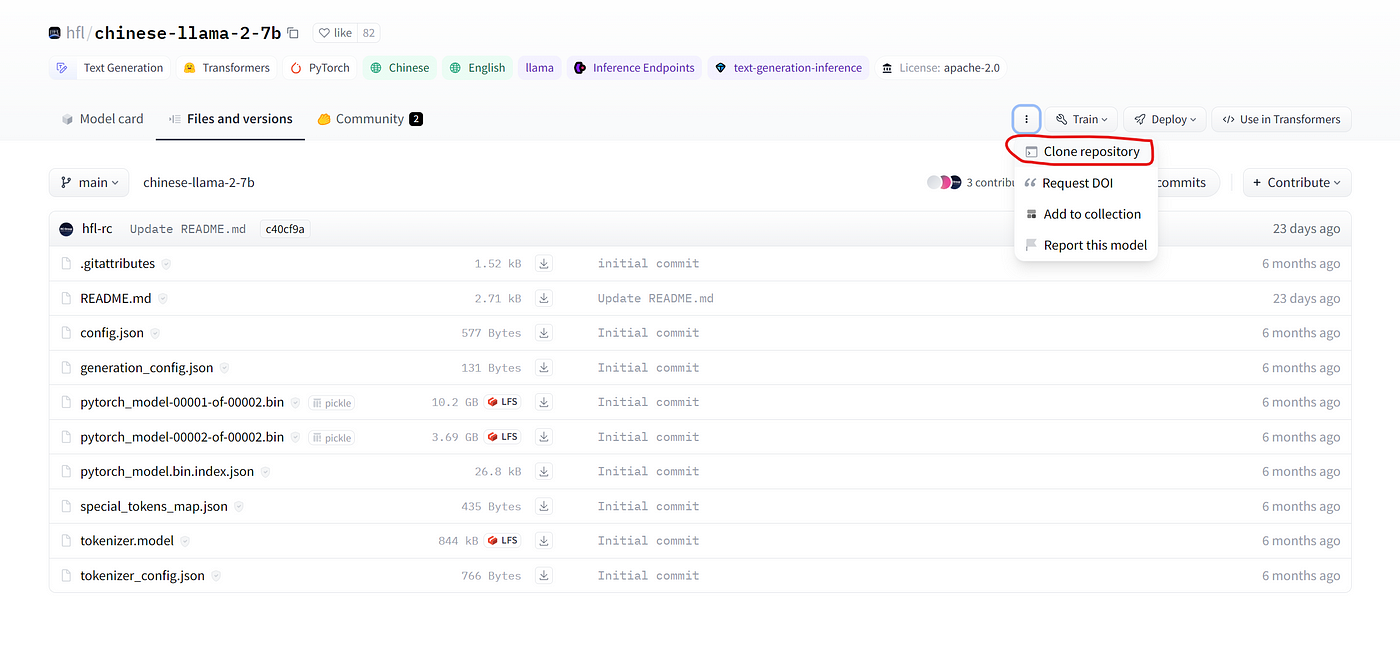The height and width of the screenshot is (664, 1400).
Task: Expand the main branch dropdown
Action: [x=89, y=183]
